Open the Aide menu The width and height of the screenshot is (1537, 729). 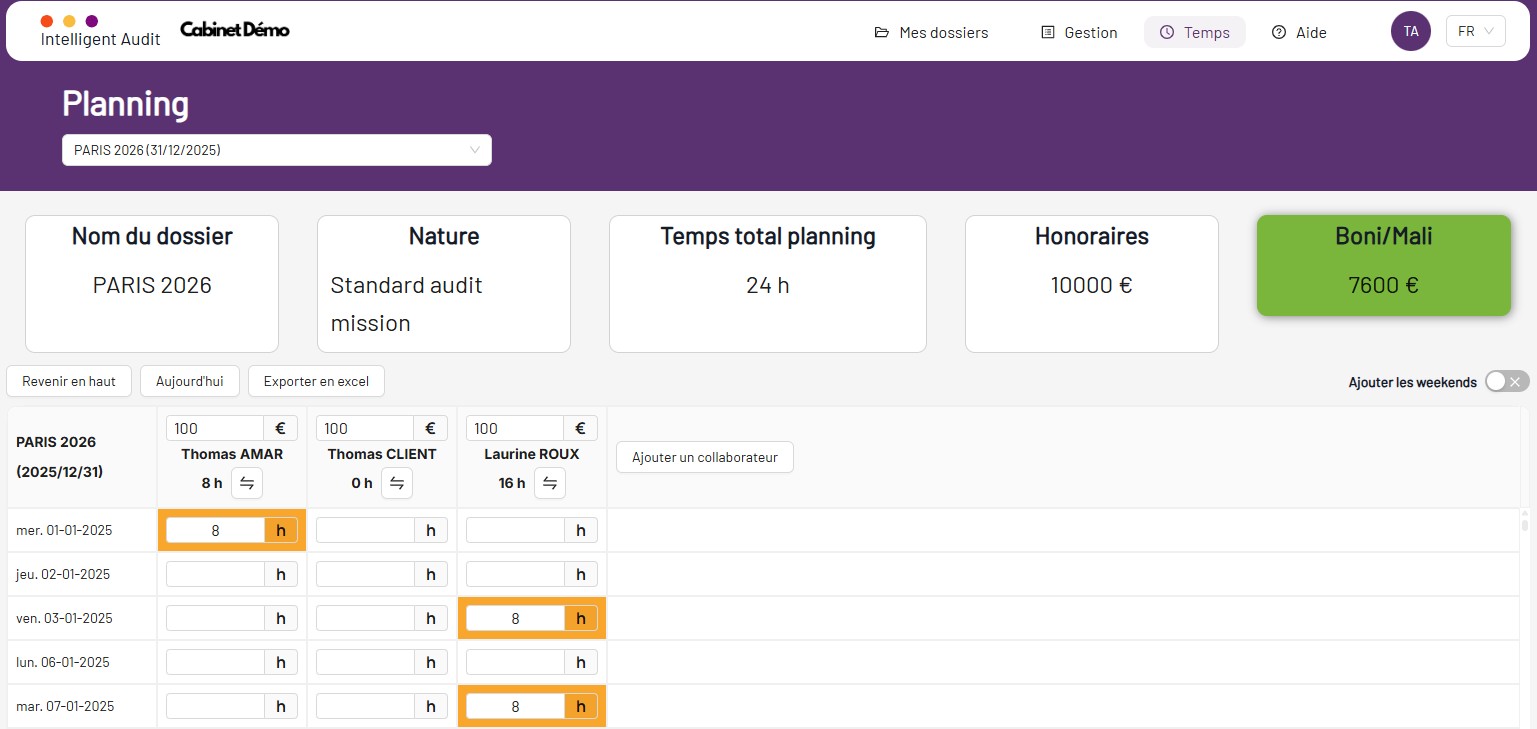tap(1299, 32)
